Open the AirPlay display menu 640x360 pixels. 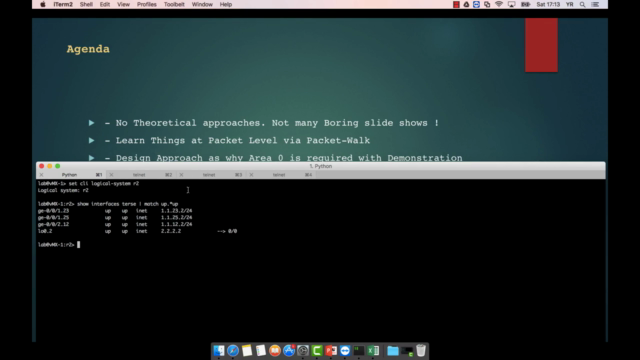point(511,4)
